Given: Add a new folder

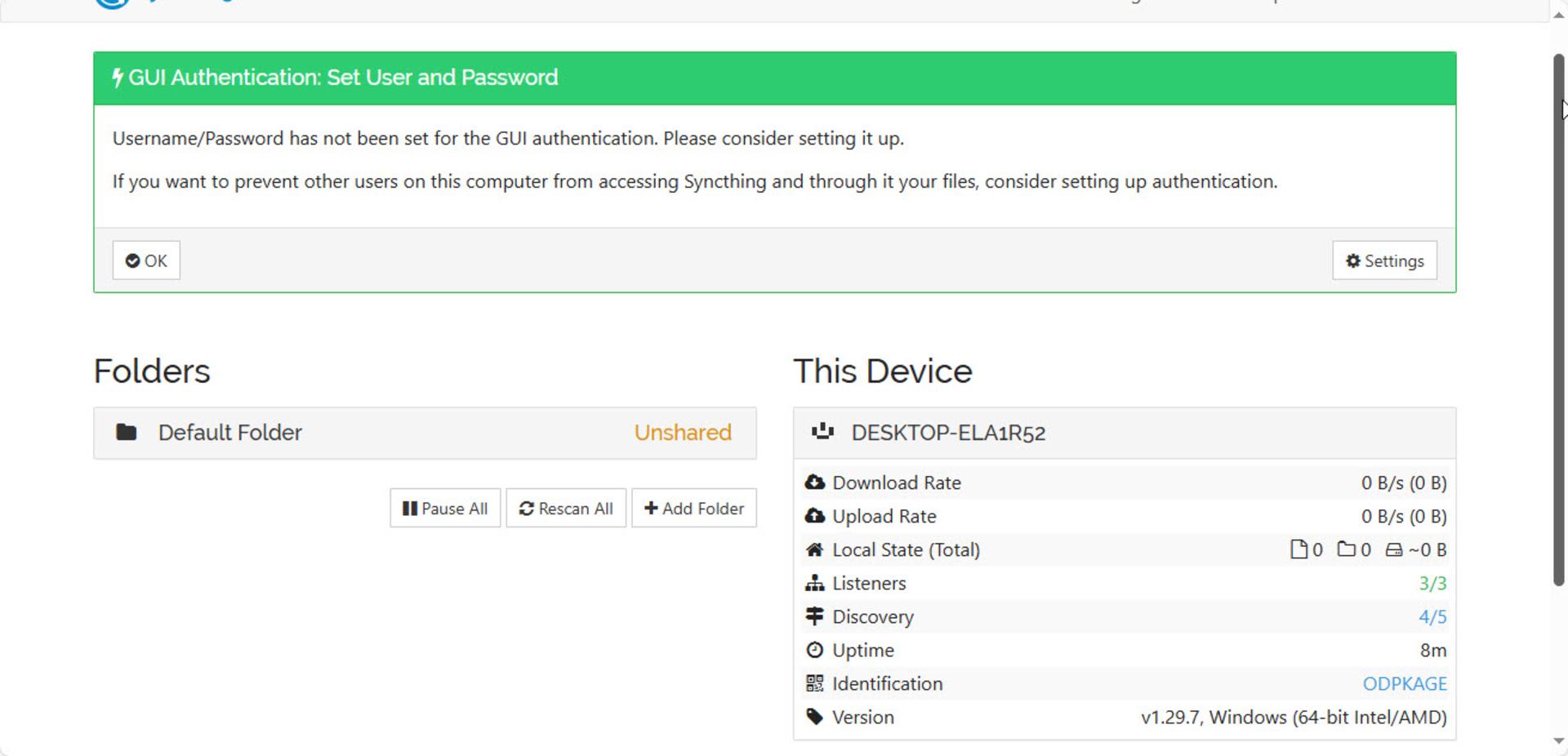Looking at the screenshot, I should pyautogui.click(x=694, y=509).
